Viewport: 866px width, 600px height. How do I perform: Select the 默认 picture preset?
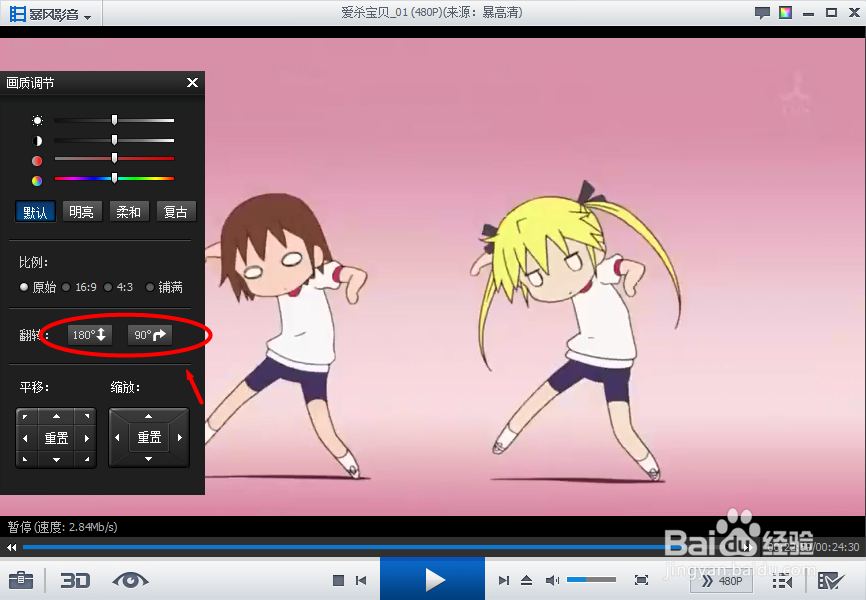coord(35,212)
